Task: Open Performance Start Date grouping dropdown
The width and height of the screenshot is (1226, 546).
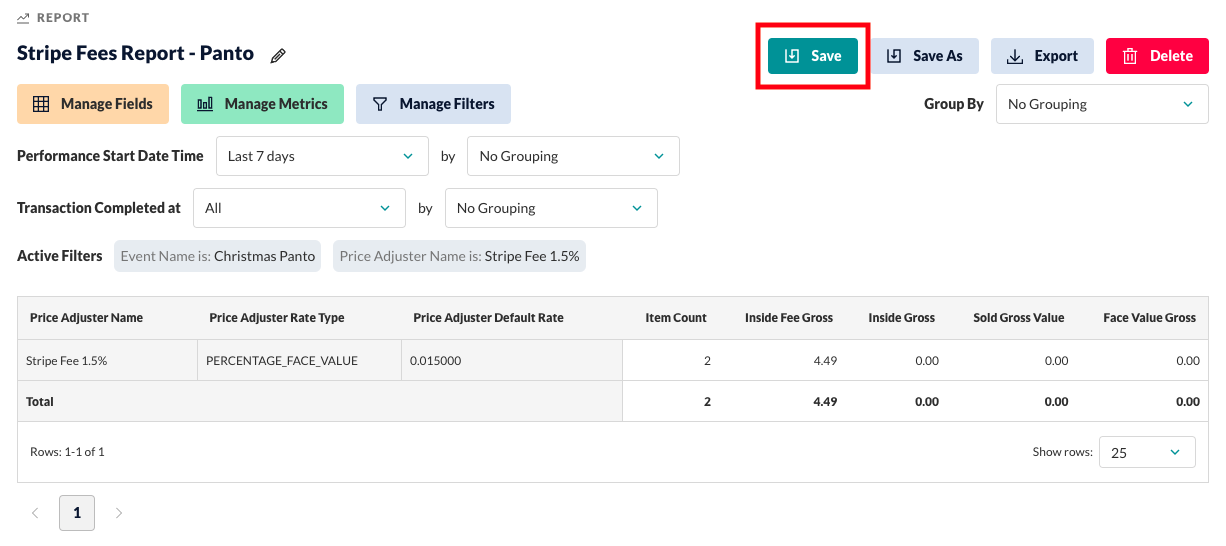Action: 573,156
